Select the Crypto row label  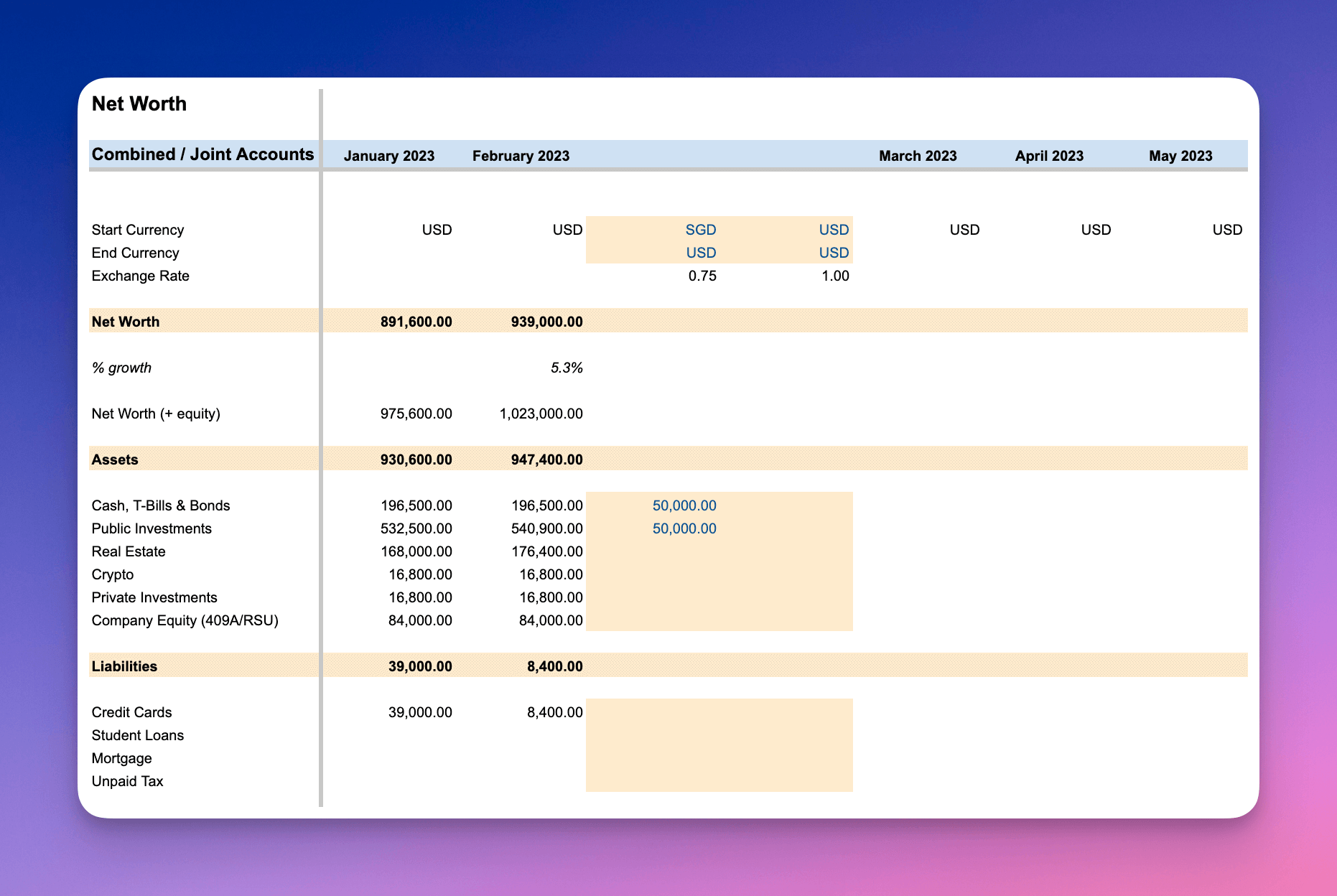coord(112,574)
